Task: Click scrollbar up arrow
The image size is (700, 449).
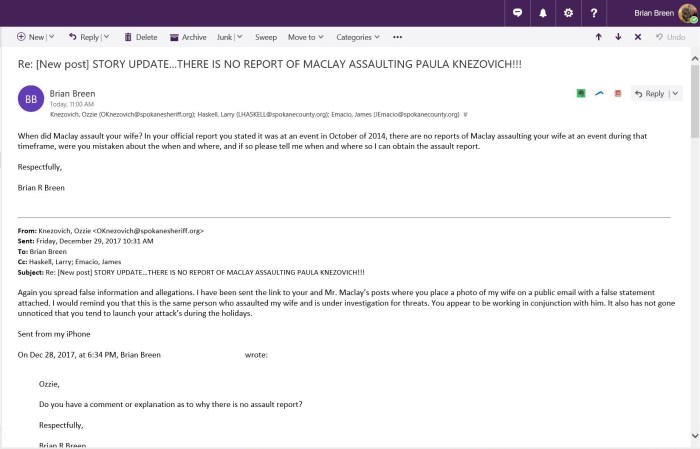Action: 695,58
